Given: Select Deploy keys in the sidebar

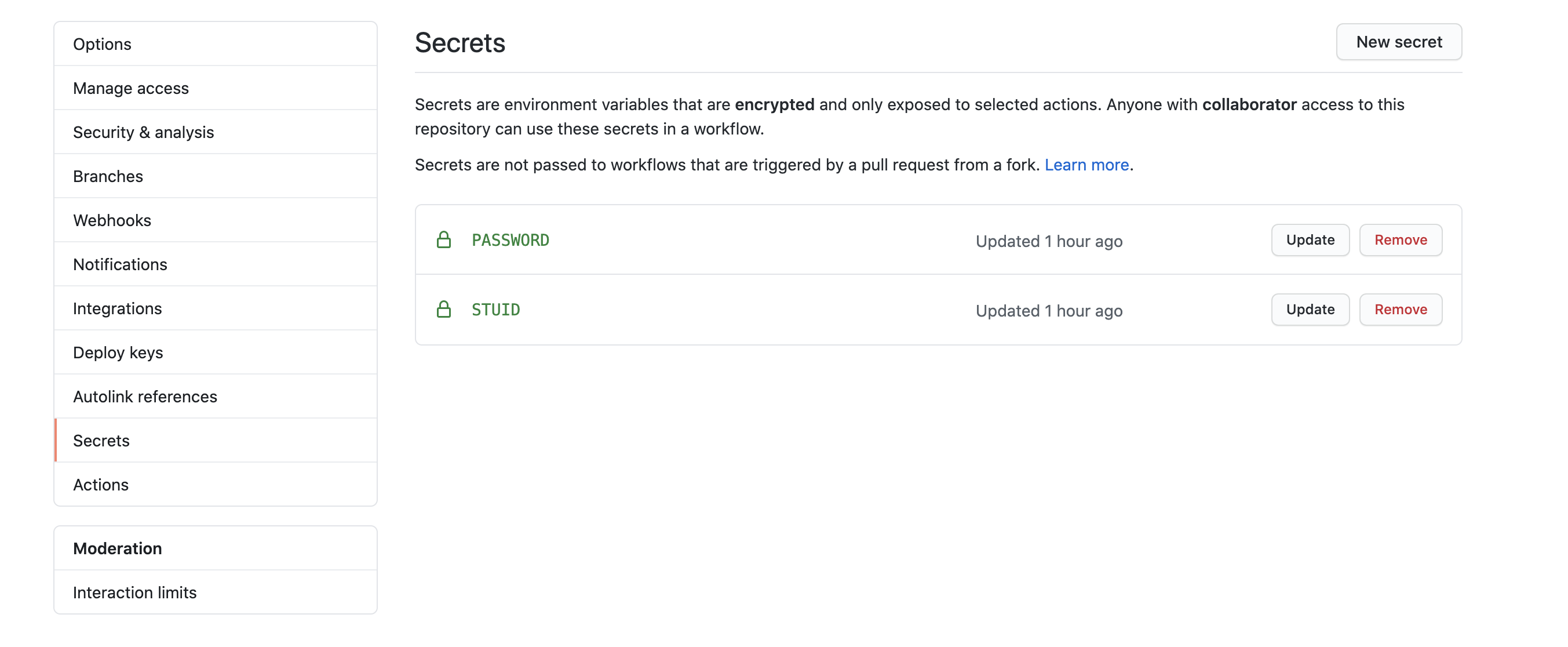Looking at the screenshot, I should [118, 352].
